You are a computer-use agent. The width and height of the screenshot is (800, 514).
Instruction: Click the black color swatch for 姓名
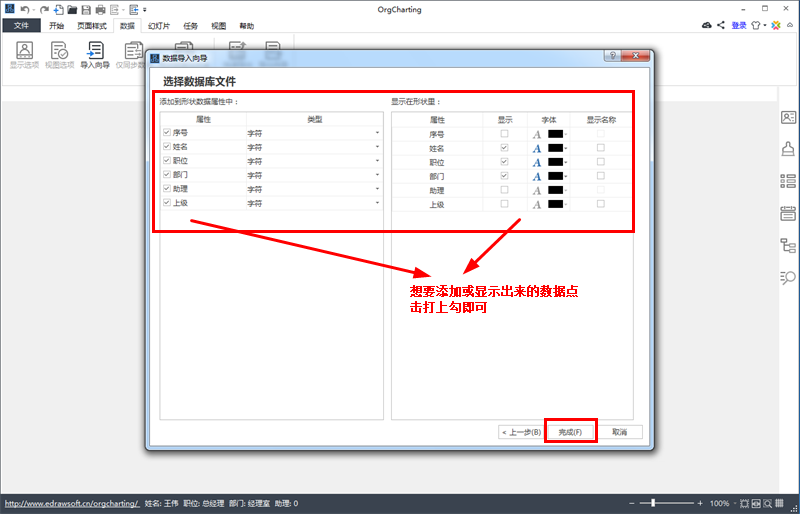tap(555, 148)
